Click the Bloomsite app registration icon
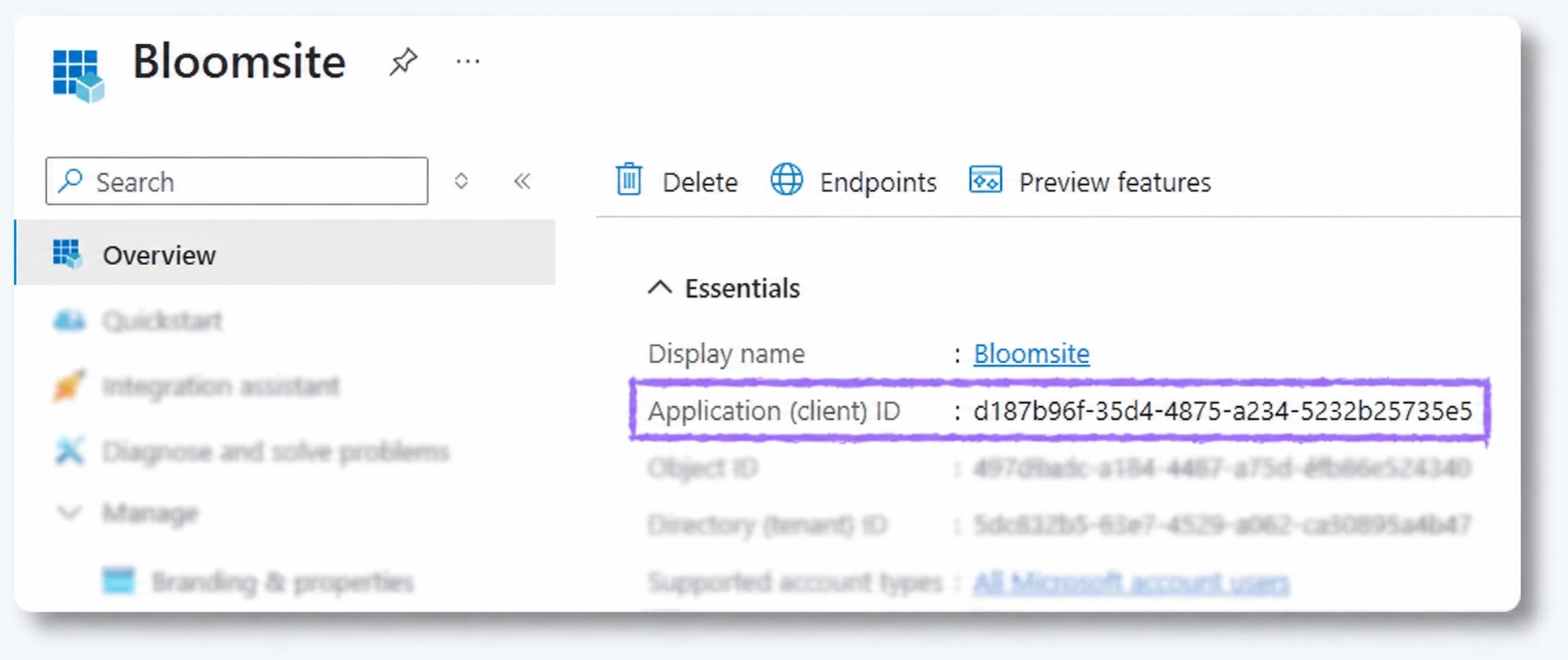Screen dimensions: 1568x660 click(x=79, y=75)
